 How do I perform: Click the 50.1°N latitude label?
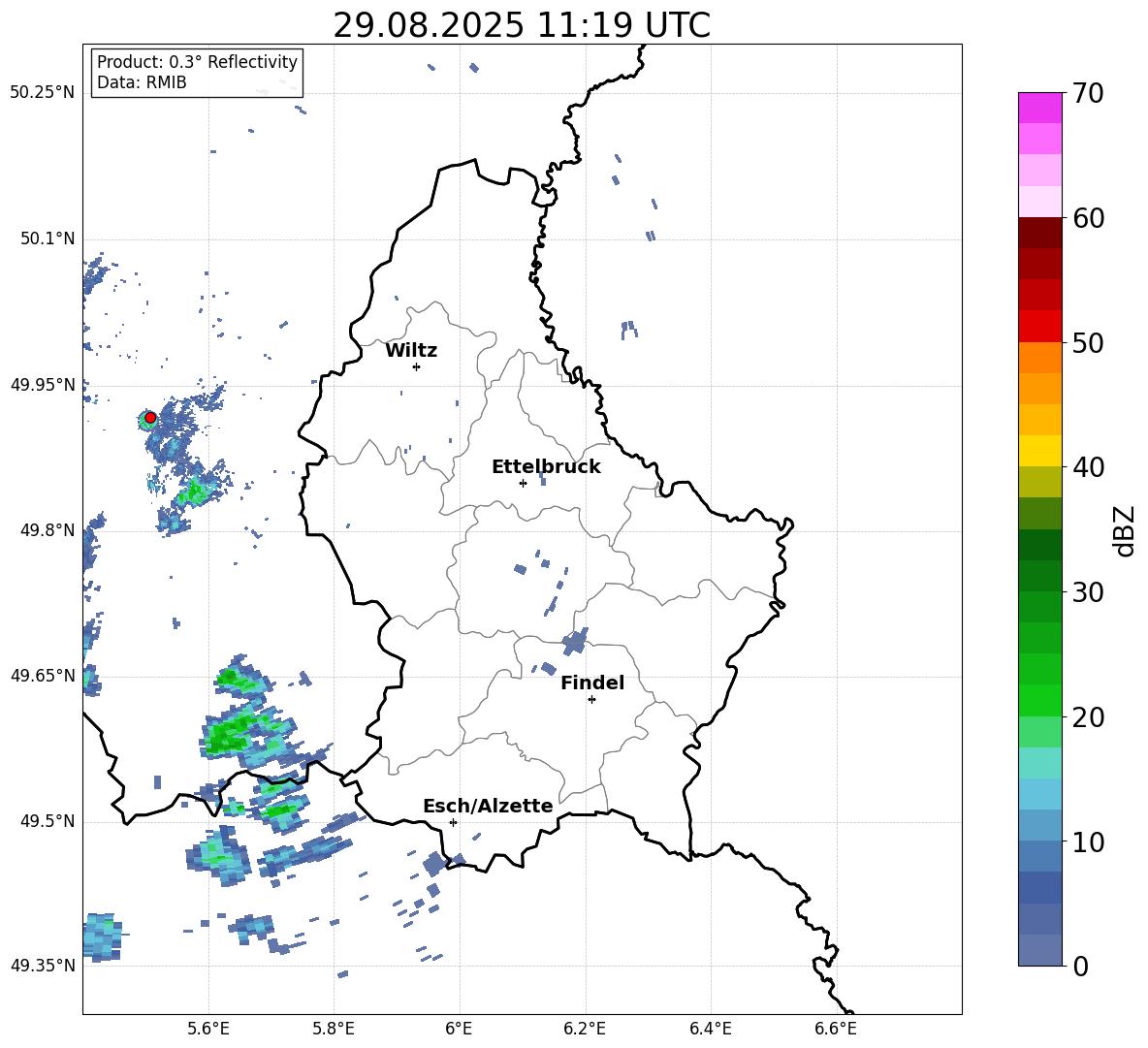48,239
